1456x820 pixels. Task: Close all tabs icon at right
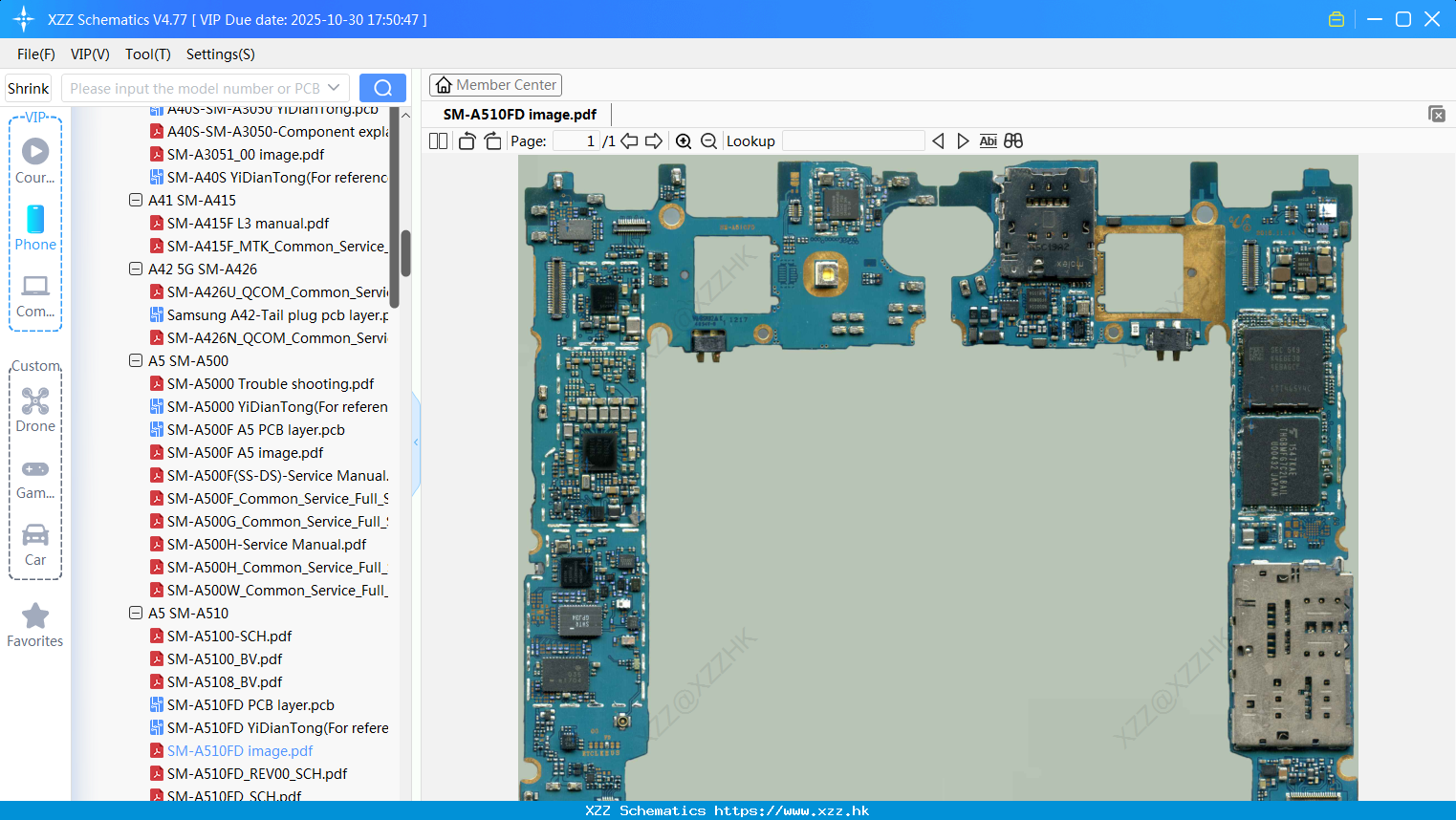pos(1436,114)
